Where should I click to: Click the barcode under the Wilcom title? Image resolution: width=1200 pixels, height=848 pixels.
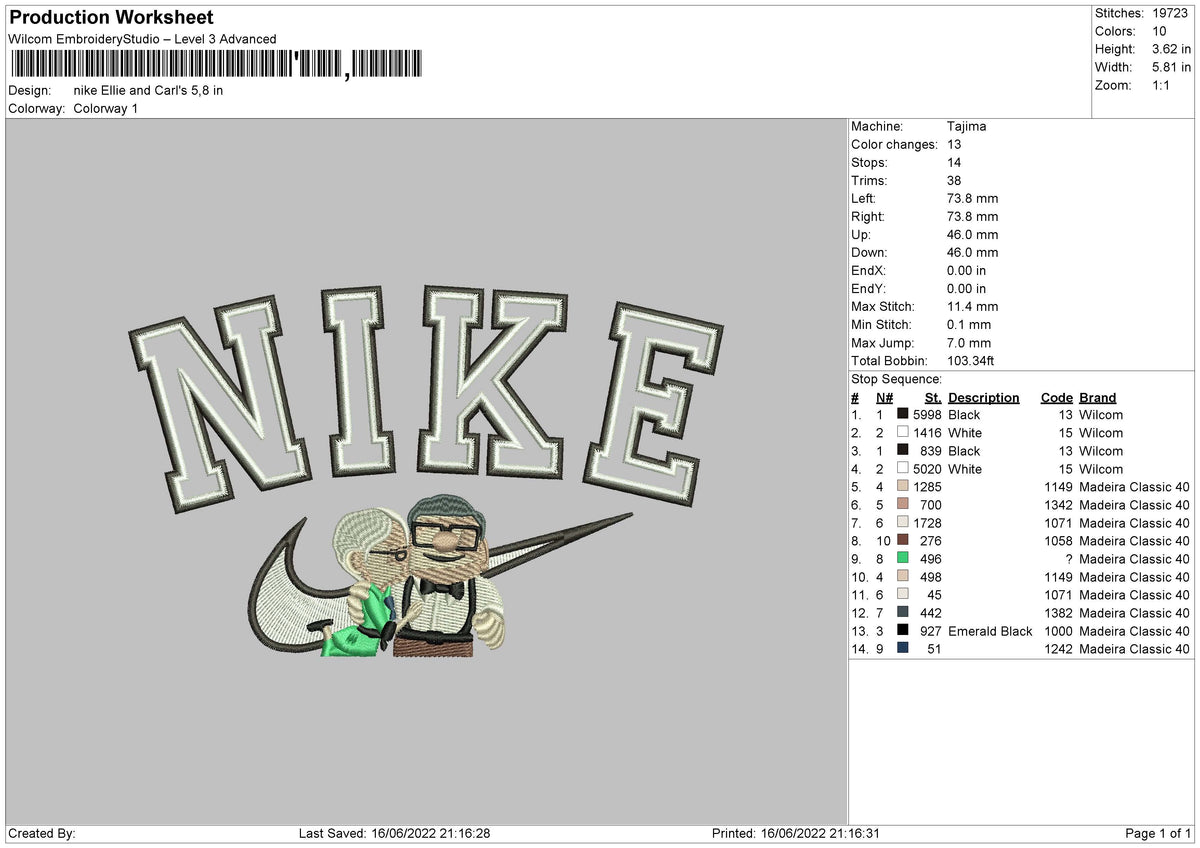(x=215, y=65)
